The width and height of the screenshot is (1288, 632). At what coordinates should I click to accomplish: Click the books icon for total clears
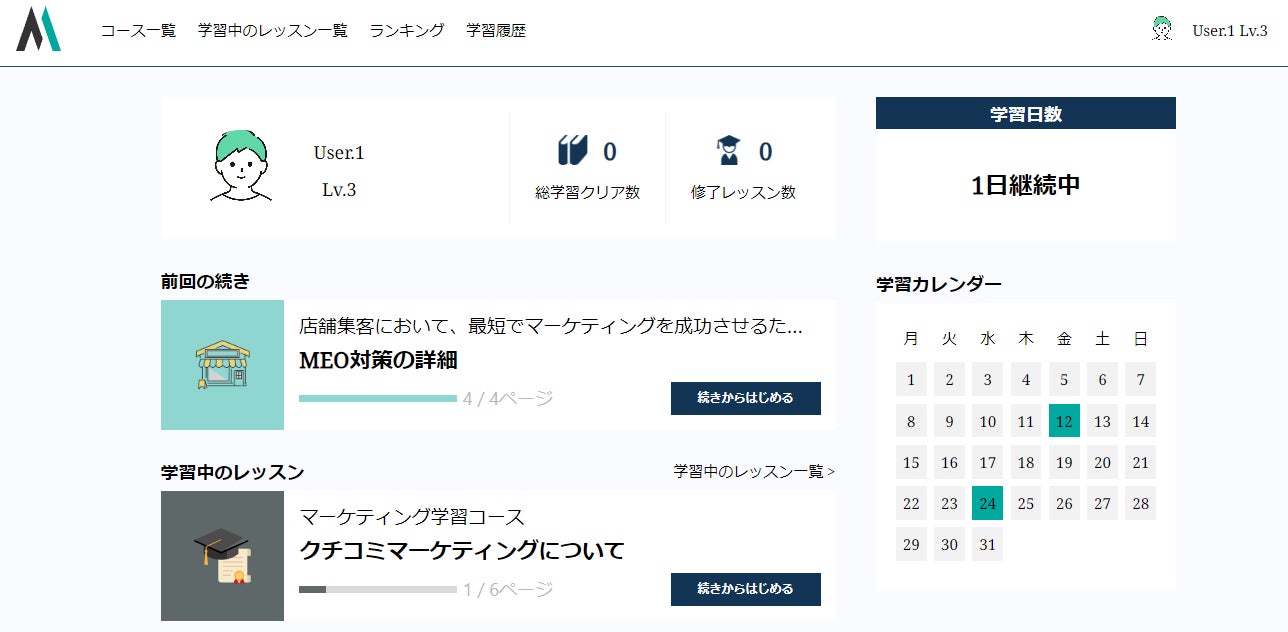(x=573, y=151)
